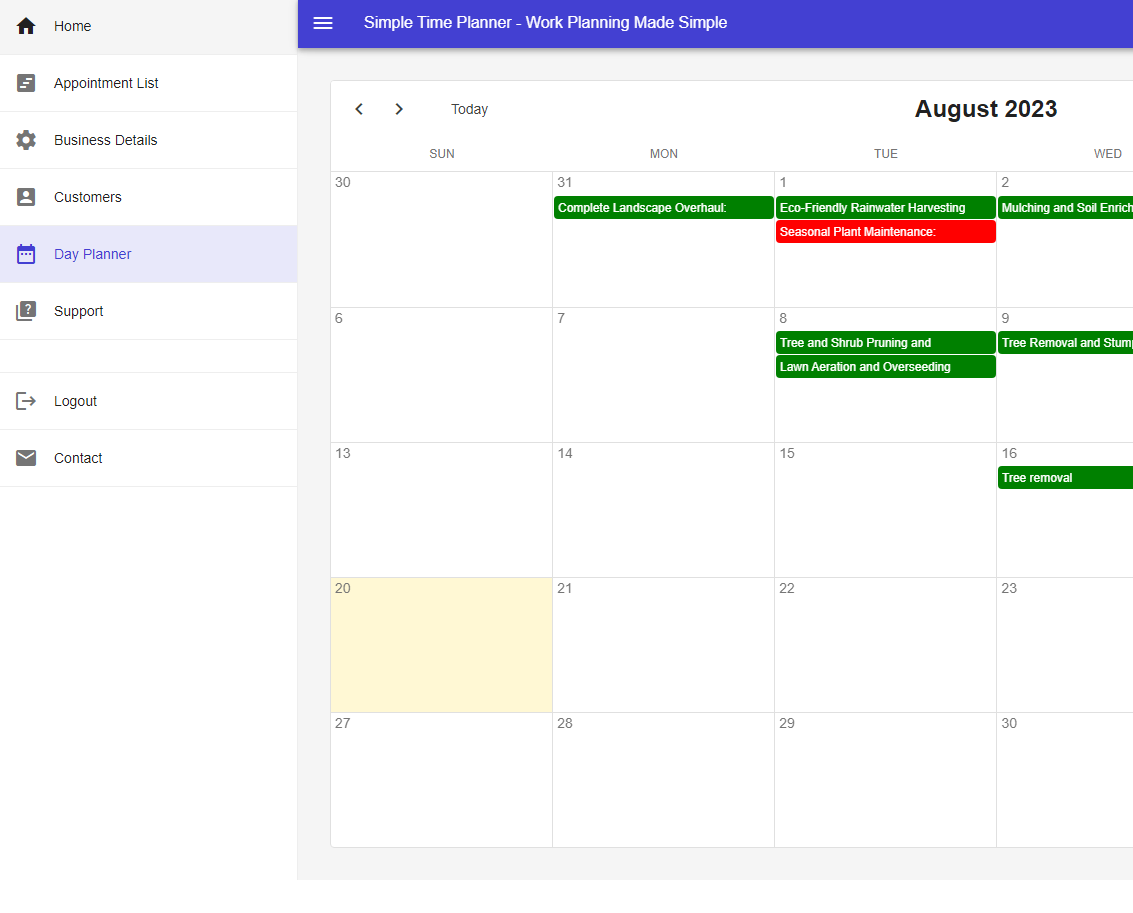Open Business Details menu item
Screen dimensions: 1133x913
pos(148,140)
